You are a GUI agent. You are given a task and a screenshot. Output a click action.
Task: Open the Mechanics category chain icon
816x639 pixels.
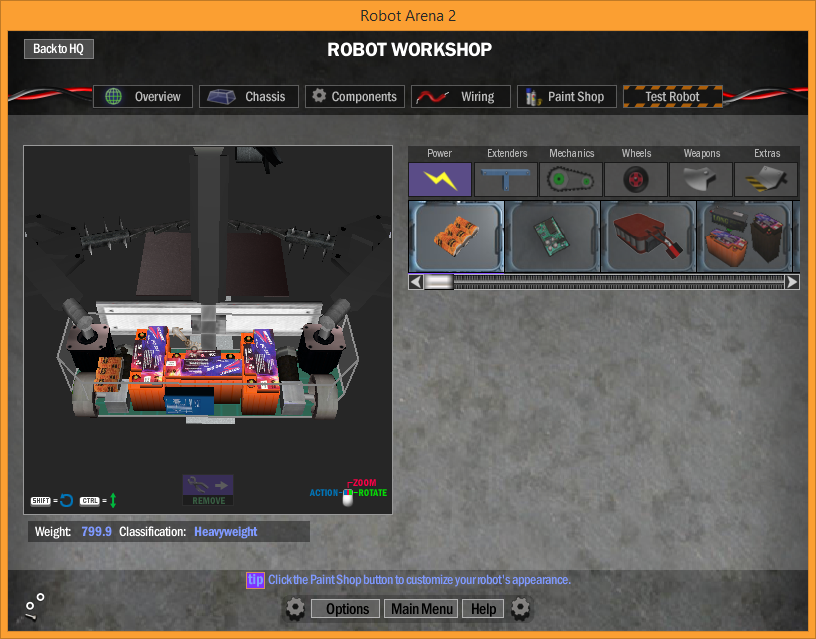click(571, 180)
